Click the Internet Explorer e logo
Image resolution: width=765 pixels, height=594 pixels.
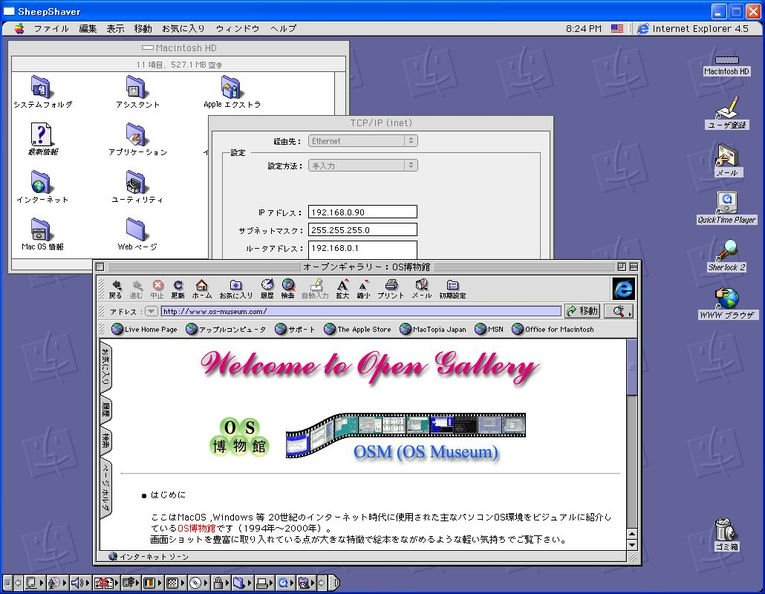(x=624, y=289)
